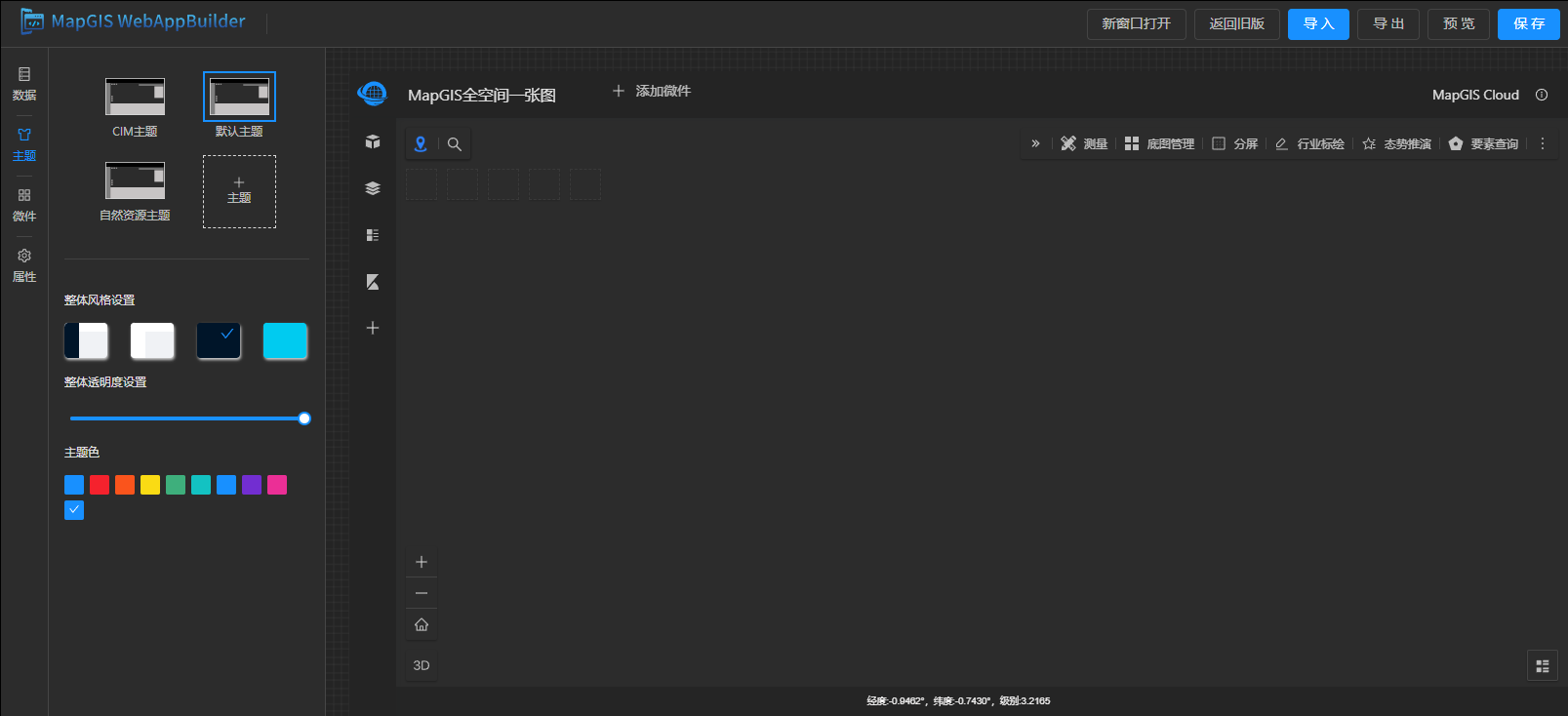
Task: Expand the toolbar with double-chevron arrow
Action: [x=1035, y=143]
